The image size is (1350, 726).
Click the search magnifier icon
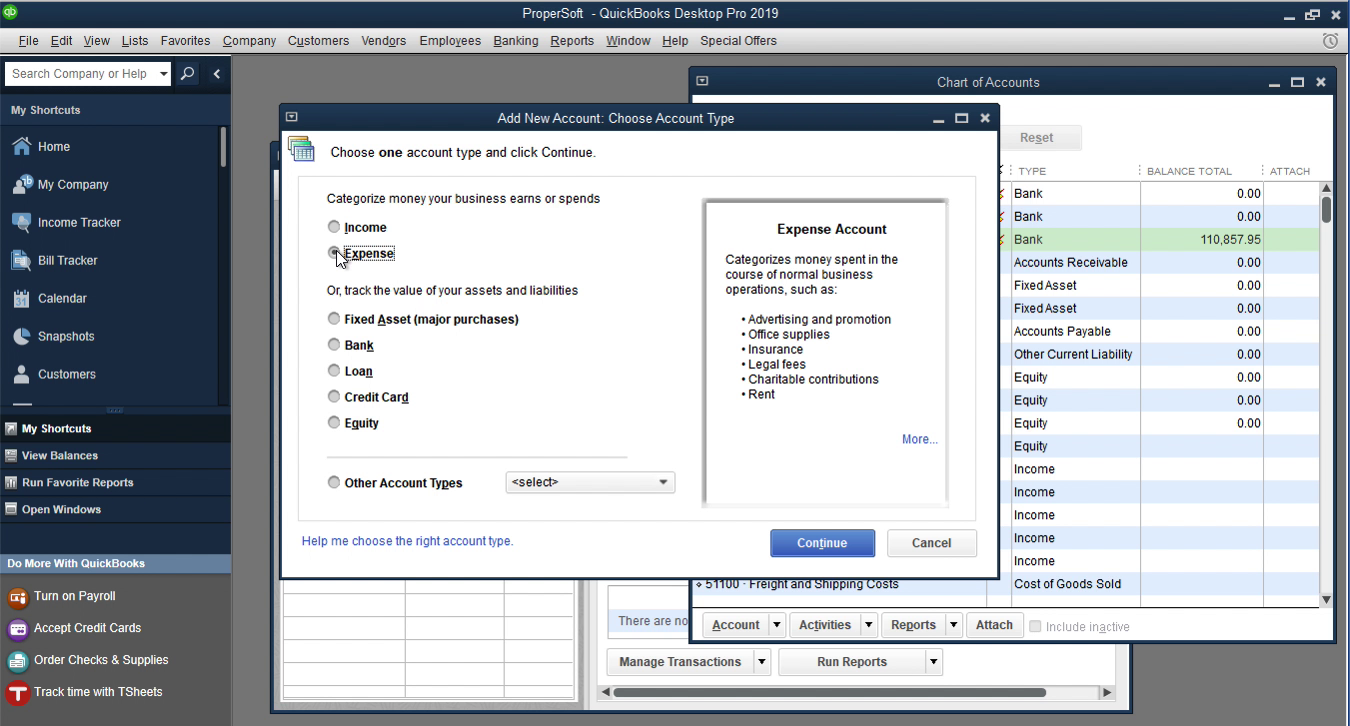[187, 74]
